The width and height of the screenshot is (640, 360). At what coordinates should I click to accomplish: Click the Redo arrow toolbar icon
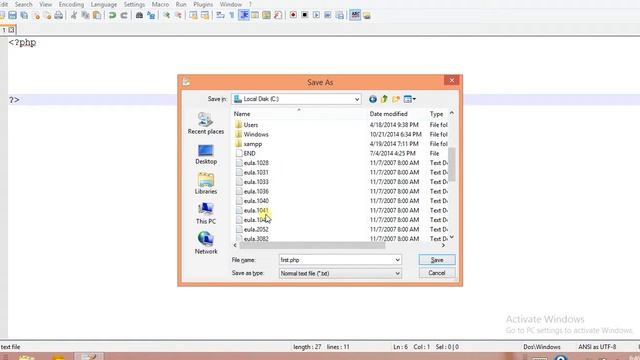tap(124, 15)
